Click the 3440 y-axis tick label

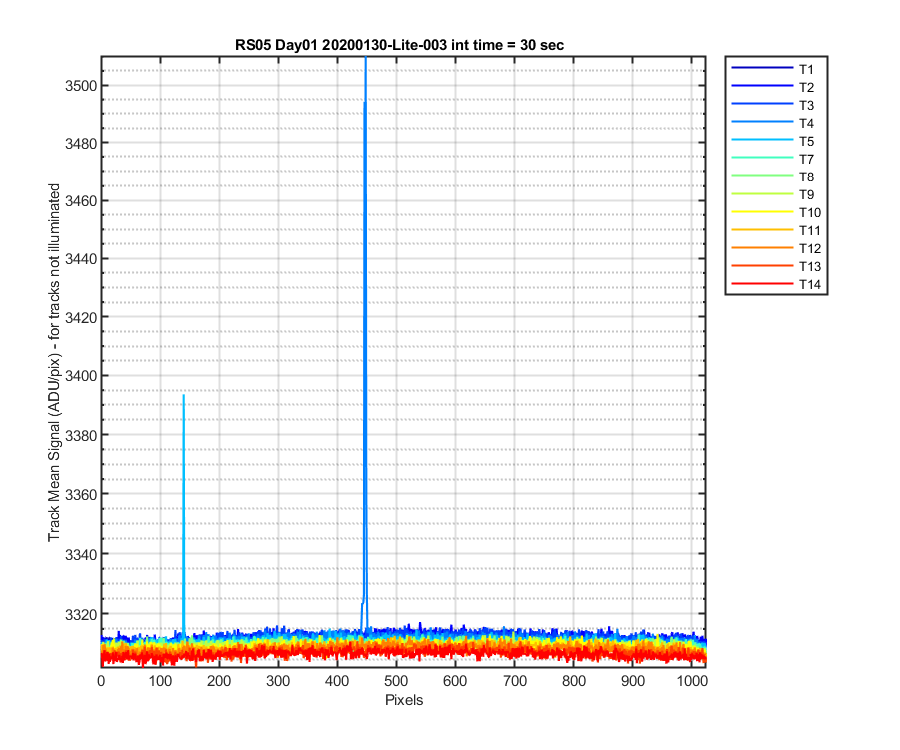(x=81, y=259)
